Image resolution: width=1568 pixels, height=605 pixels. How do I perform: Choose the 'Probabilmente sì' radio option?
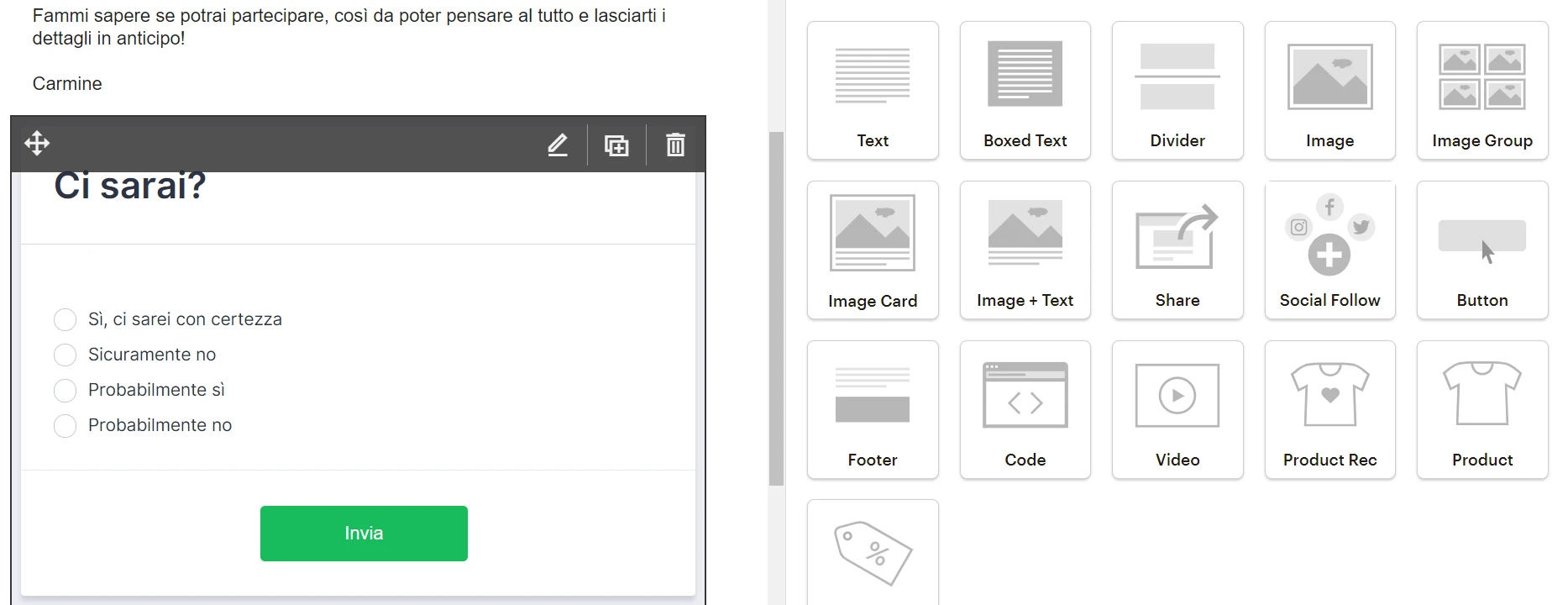coord(65,390)
